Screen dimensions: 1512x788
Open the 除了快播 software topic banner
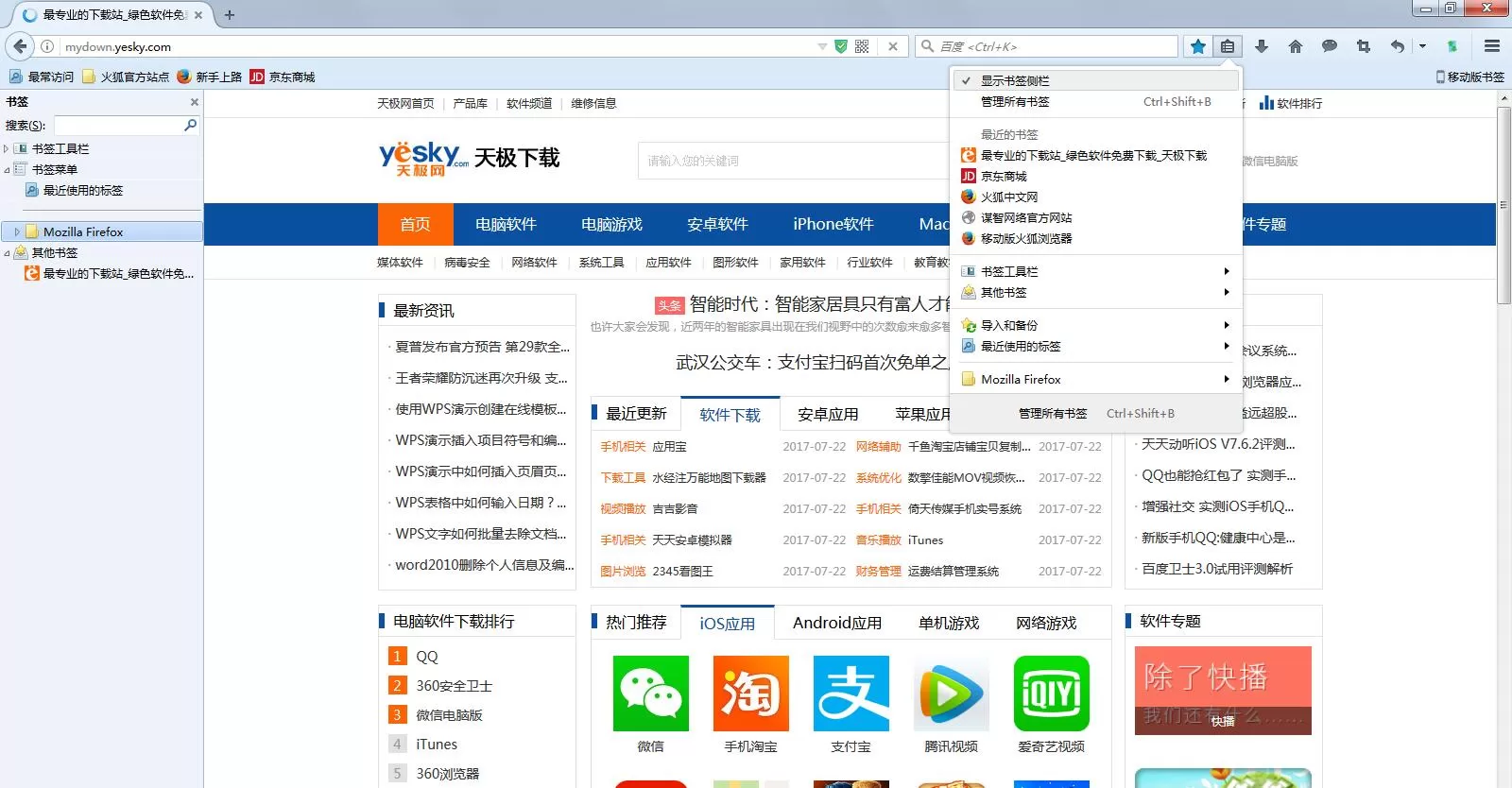click(1223, 691)
